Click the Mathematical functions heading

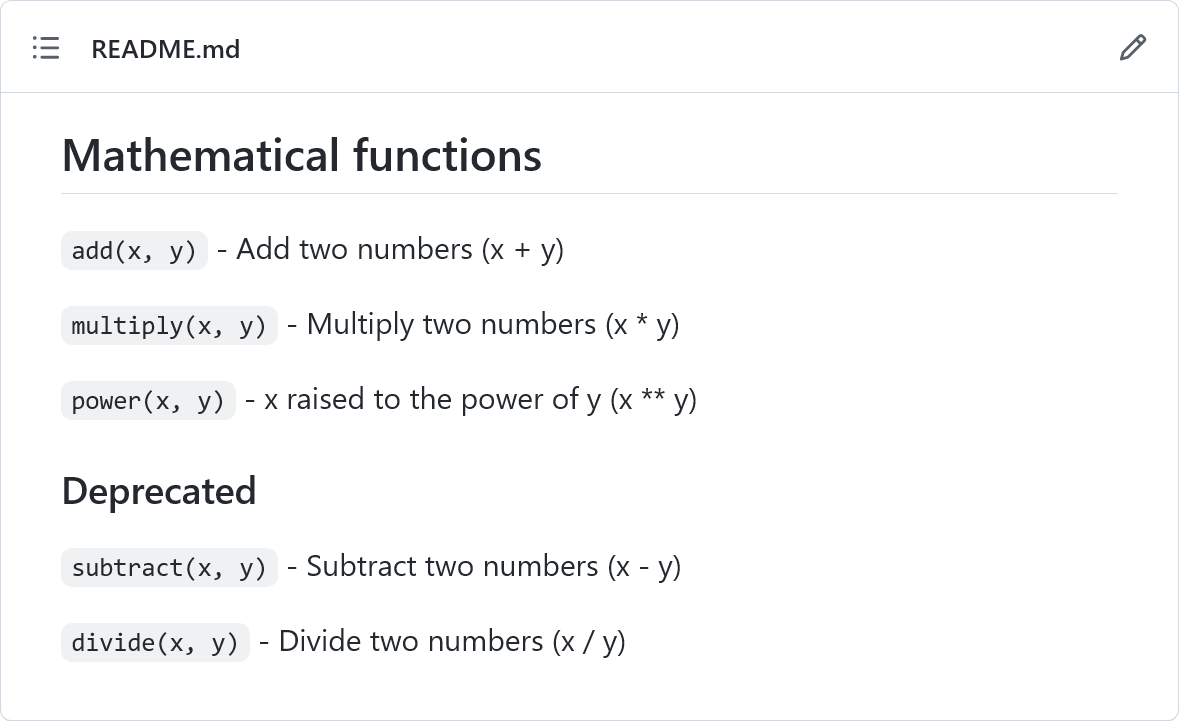pyautogui.click(x=301, y=156)
